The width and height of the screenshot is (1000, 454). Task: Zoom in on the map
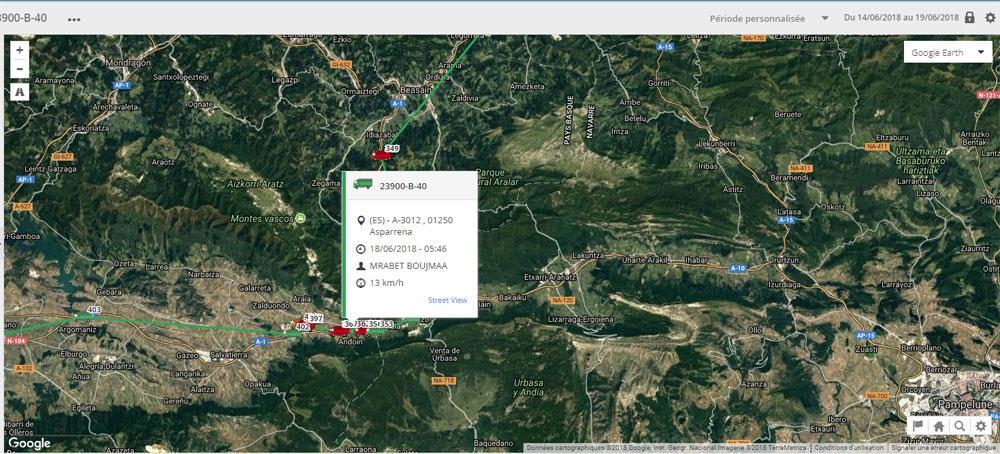[20, 50]
